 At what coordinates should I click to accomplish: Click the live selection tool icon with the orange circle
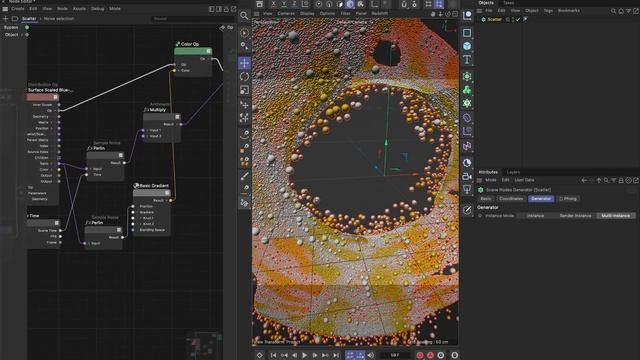tap(244, 33)
